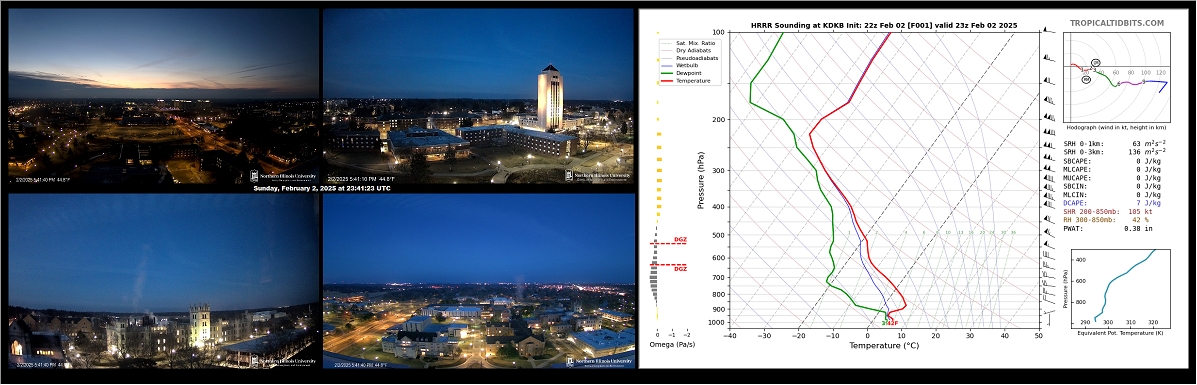
Task: Open the lit tower webcam image
Action: (x=479, y=95)
